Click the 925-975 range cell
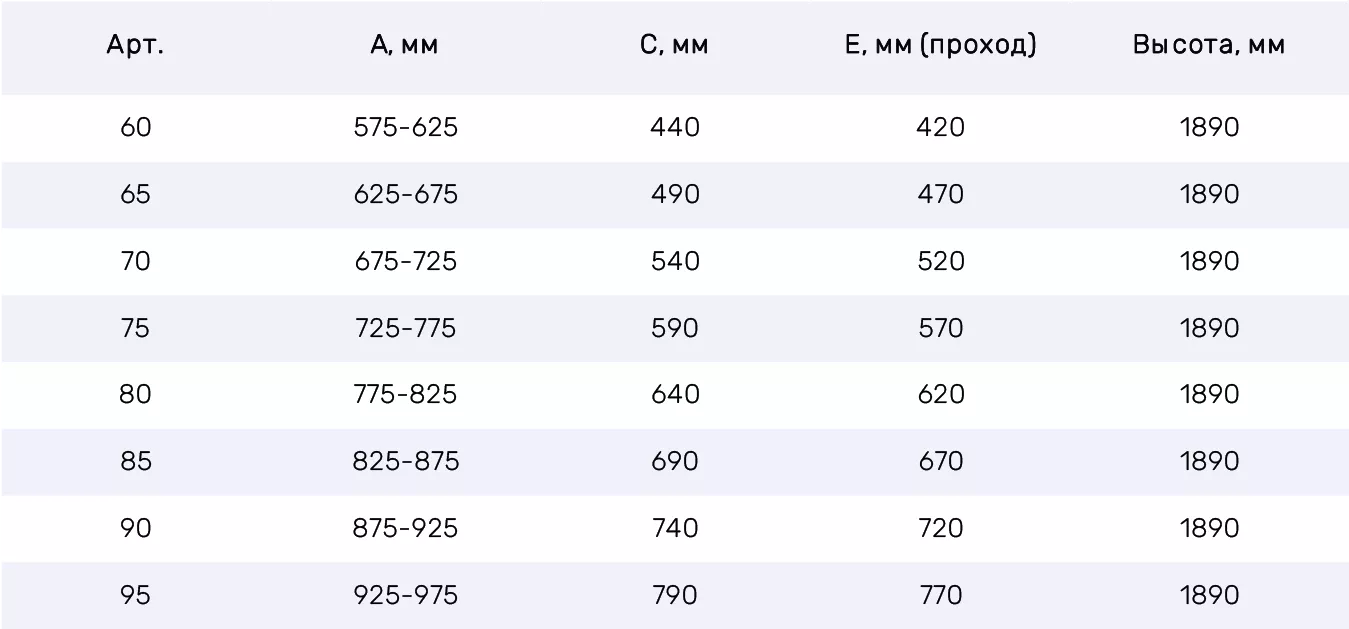The image size is (1349, 629). [x=405, y=595]
